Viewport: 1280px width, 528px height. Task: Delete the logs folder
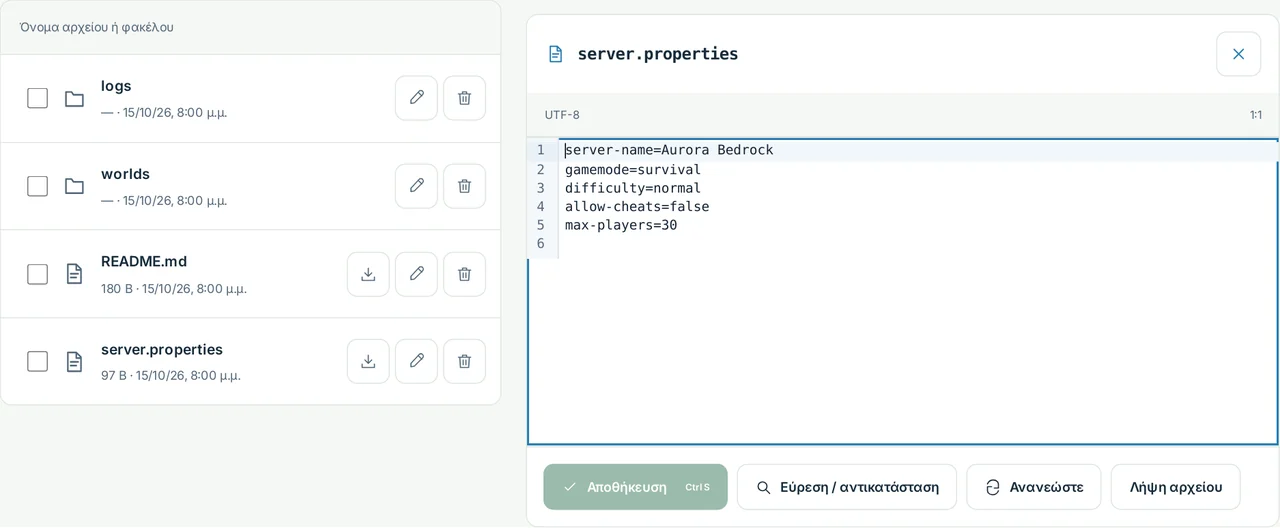(x=464, y=98)
